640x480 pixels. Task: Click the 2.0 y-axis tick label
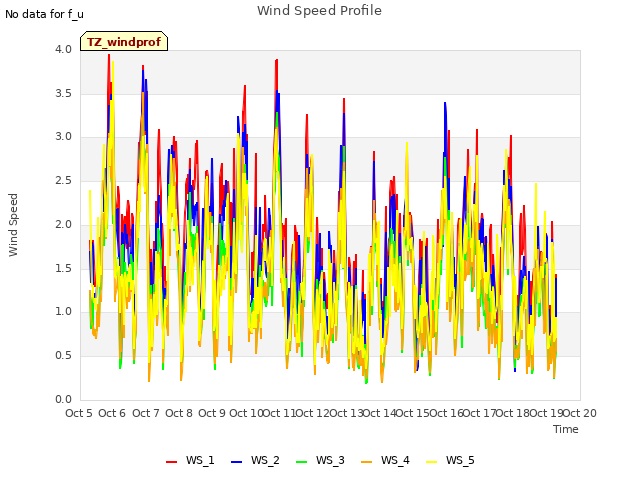(x=63, y=224)
